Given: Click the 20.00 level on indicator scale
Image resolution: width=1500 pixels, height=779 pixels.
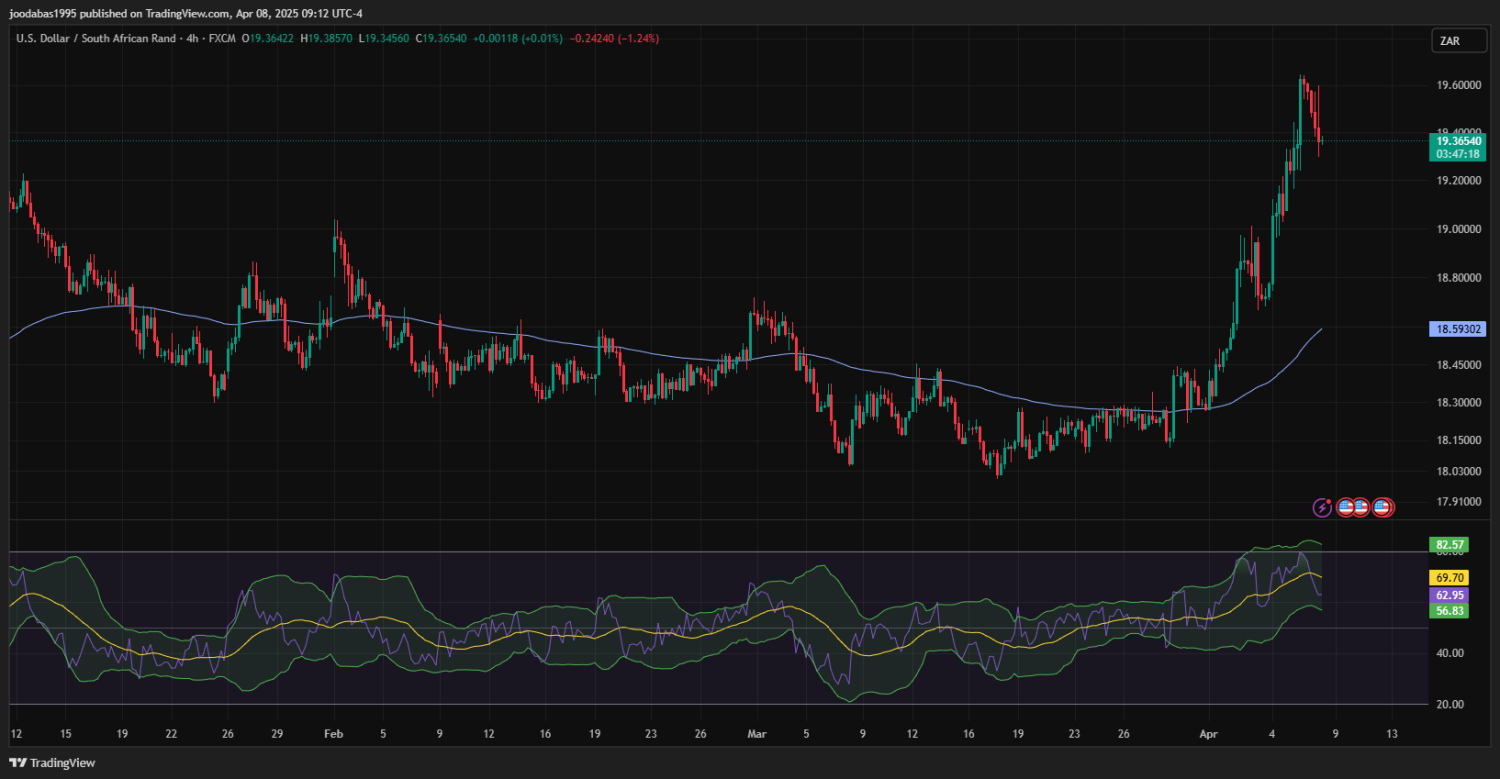Looking at the screenshot, I should pyautogui.click(x=1449, y=704).
